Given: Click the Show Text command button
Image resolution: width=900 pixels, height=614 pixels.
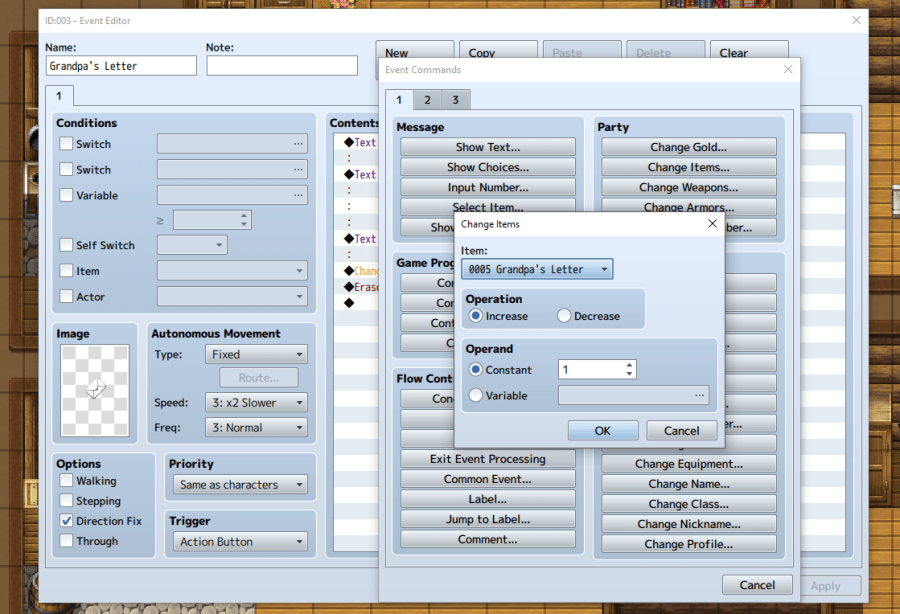Looking at the screenshot, I should pos(488,147).
